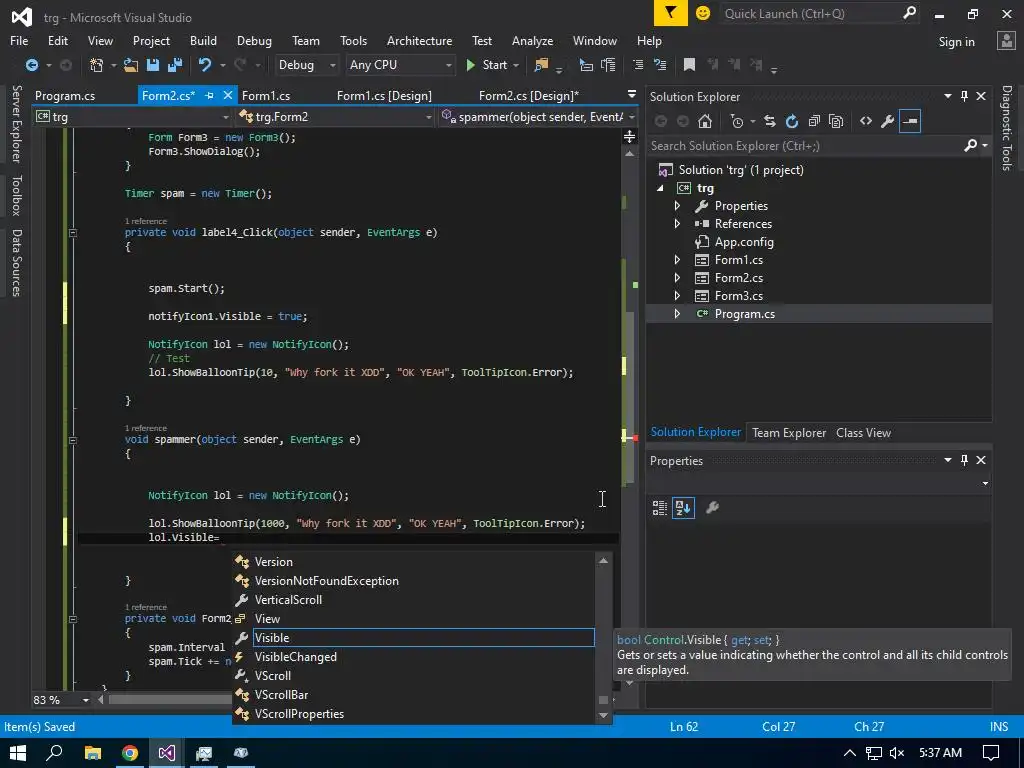Click the uncomment selected lines icon
The width and height of the screenshot is (1024, 768).
[660, 65]
